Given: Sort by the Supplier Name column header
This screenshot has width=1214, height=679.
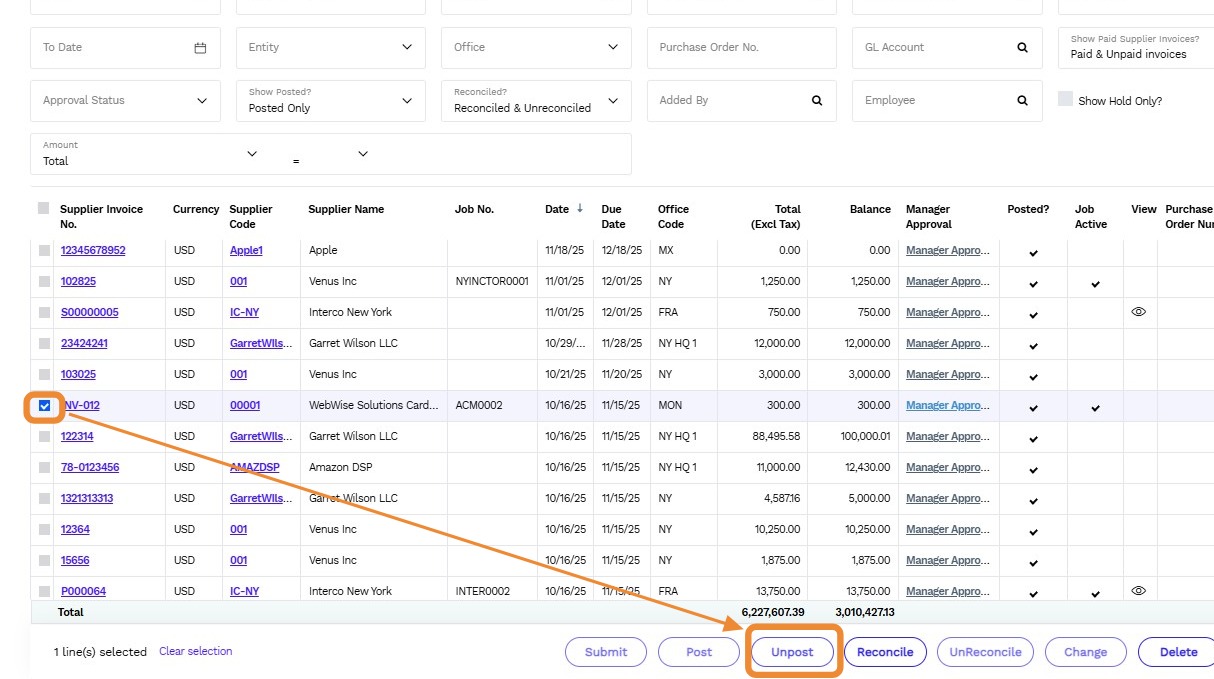Looking at the screenshot, I should (x=346, y=210).
